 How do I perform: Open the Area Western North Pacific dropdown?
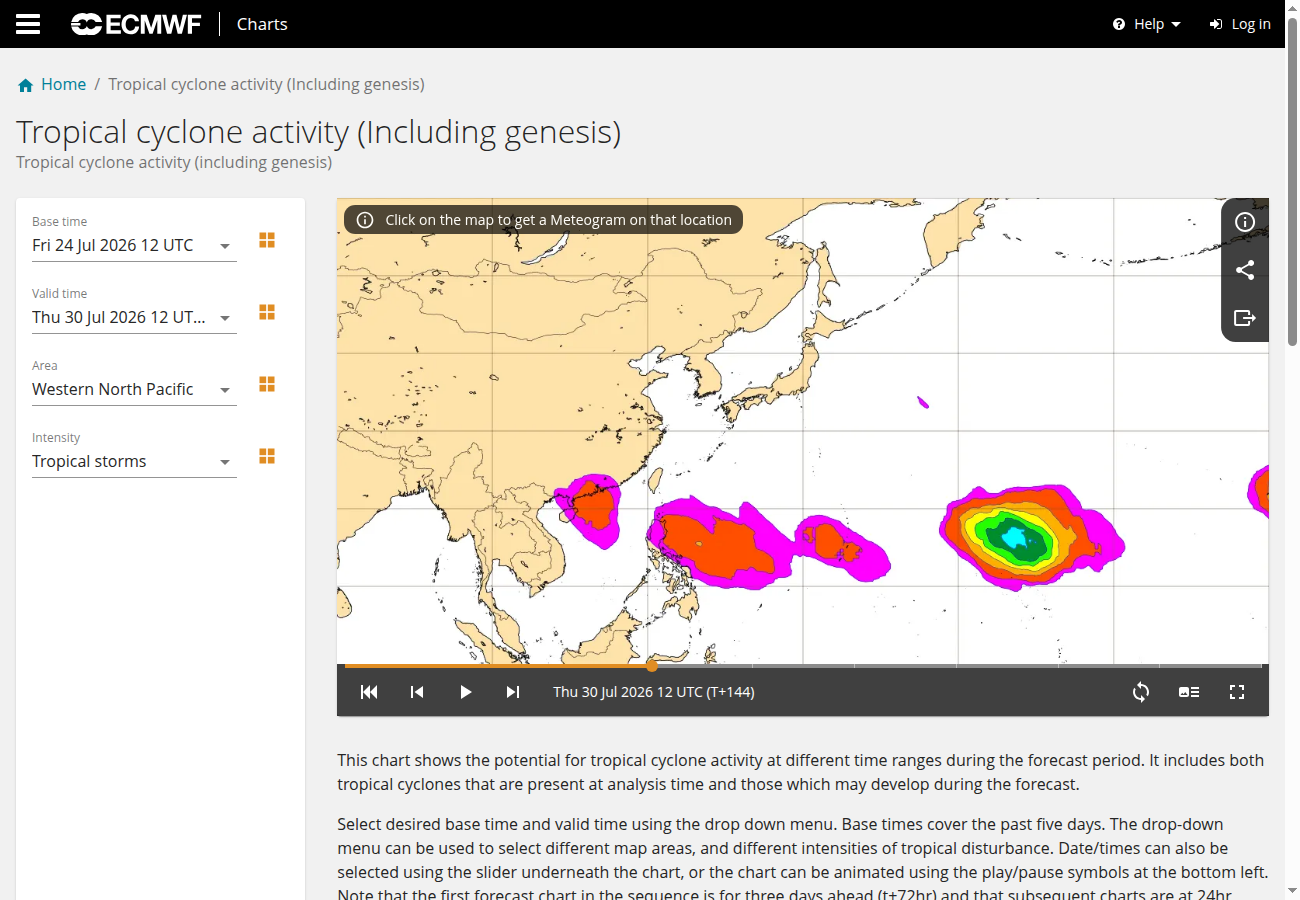click(x=134, y=390)
